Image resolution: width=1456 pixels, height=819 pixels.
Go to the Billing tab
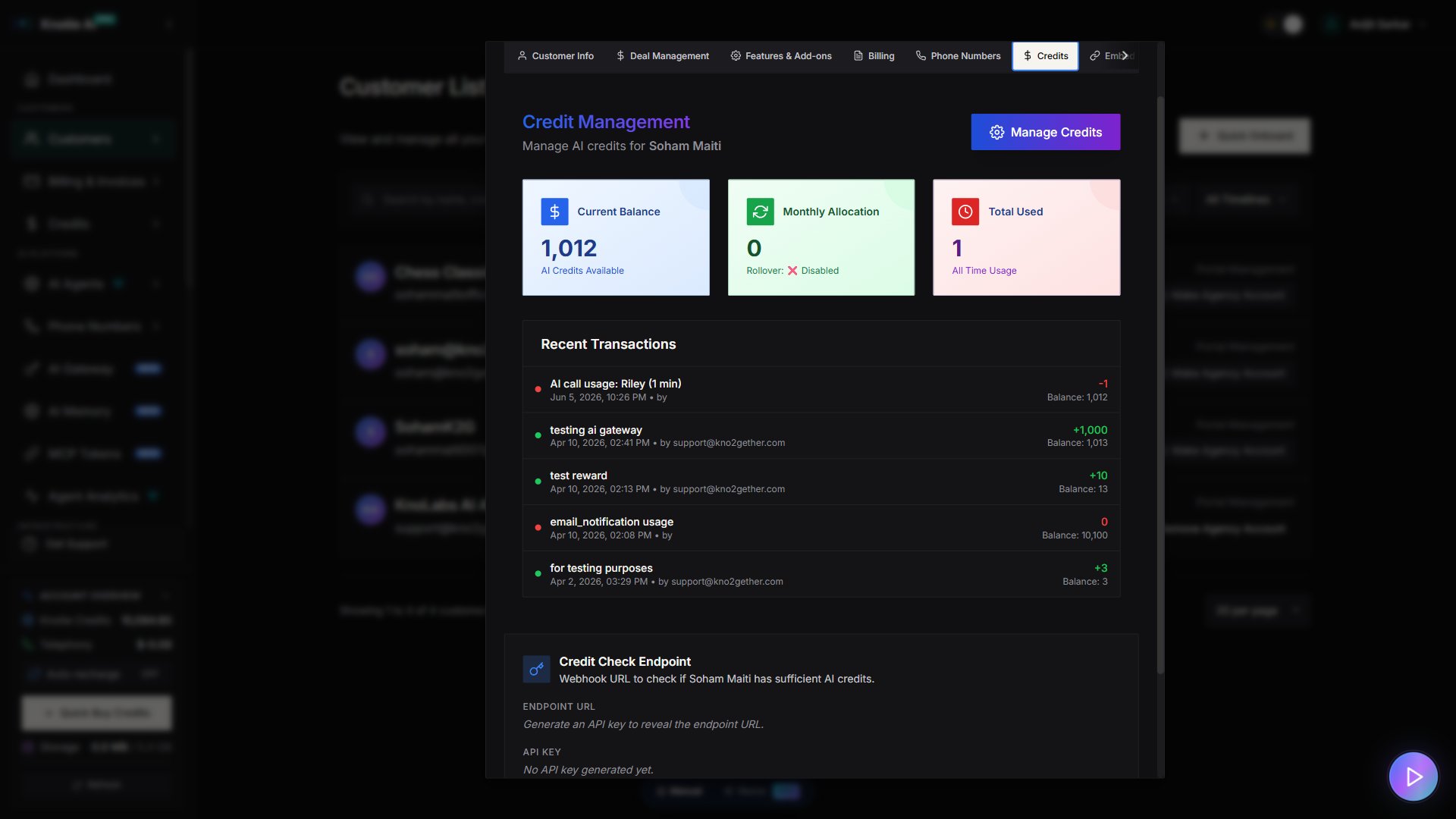(874, 56)
